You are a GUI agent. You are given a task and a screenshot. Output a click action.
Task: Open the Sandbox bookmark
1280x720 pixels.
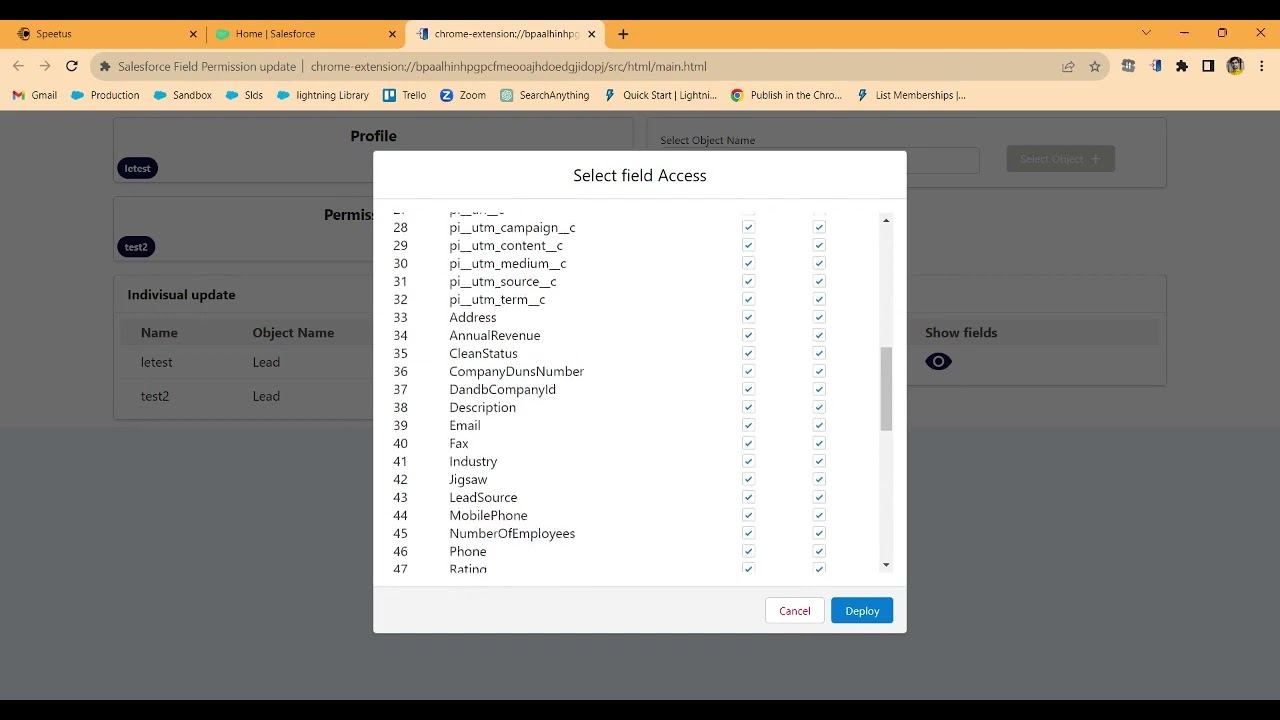point(183,95)
